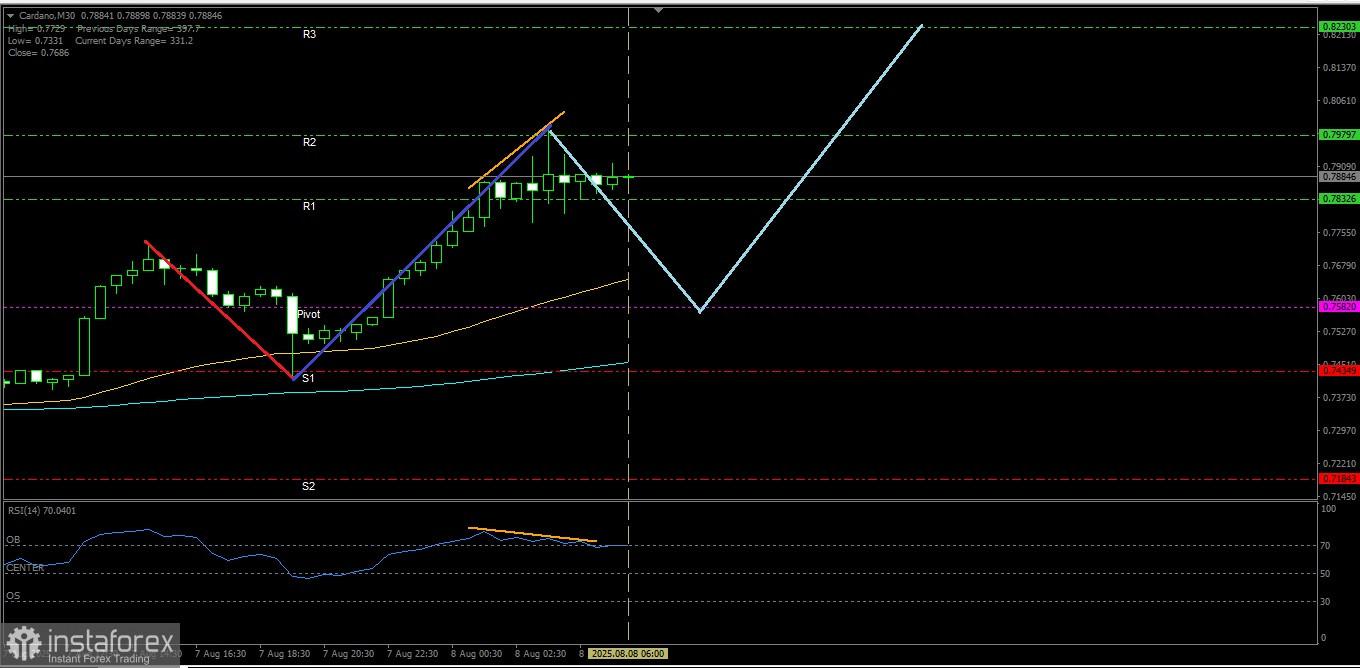This screenshot has height=668, width=1360.
Task: Click the 0.76790 value on price scale
Action: coord(1339,266)
